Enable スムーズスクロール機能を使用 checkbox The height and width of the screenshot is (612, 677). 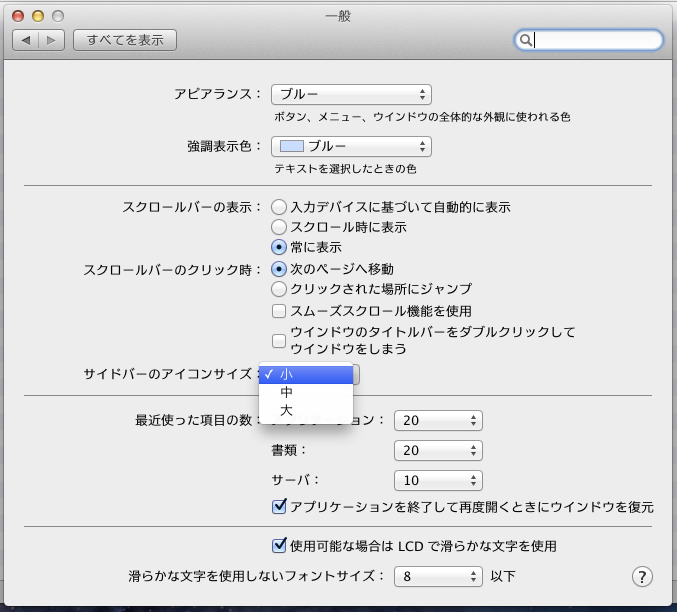tap(279, 311)
